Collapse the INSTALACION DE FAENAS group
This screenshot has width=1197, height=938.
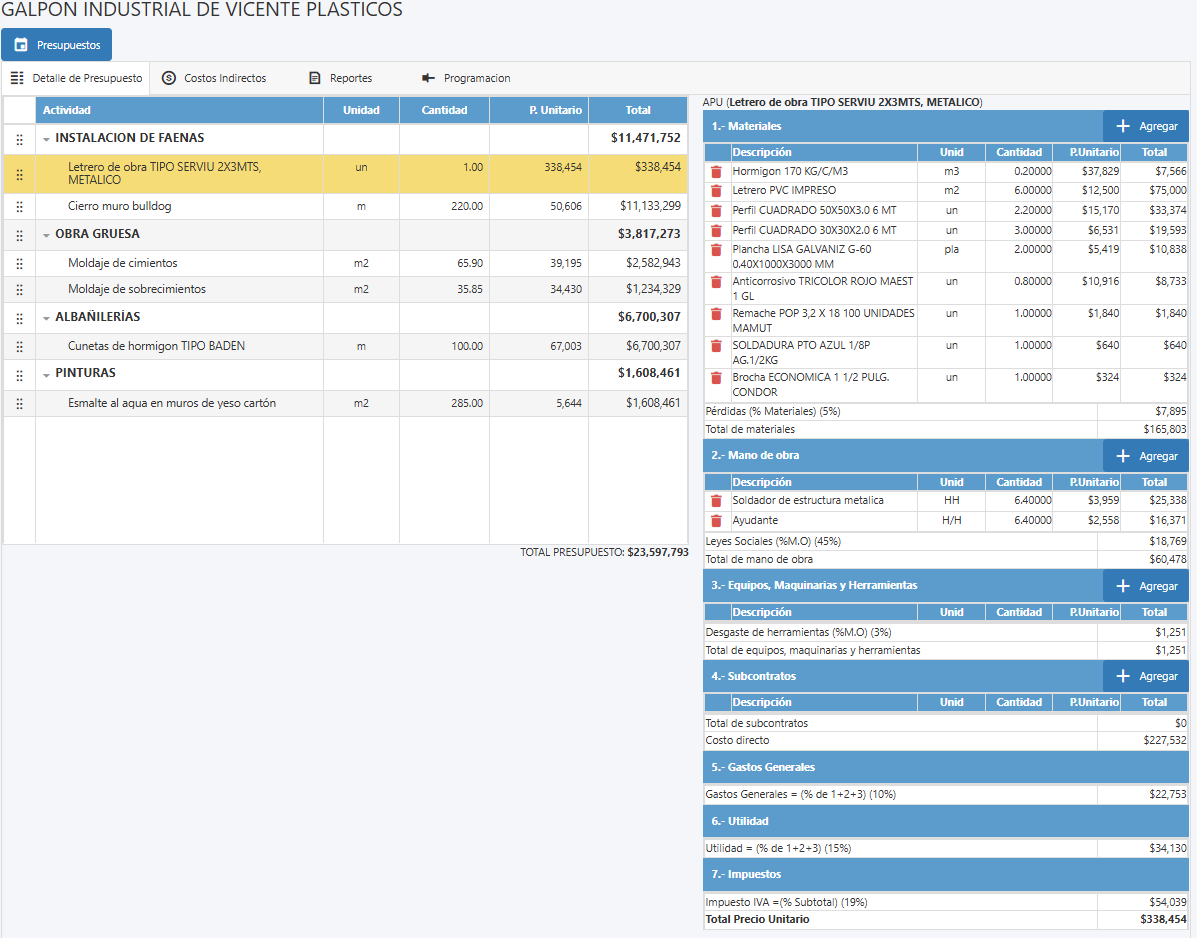[x=46, y=139]
